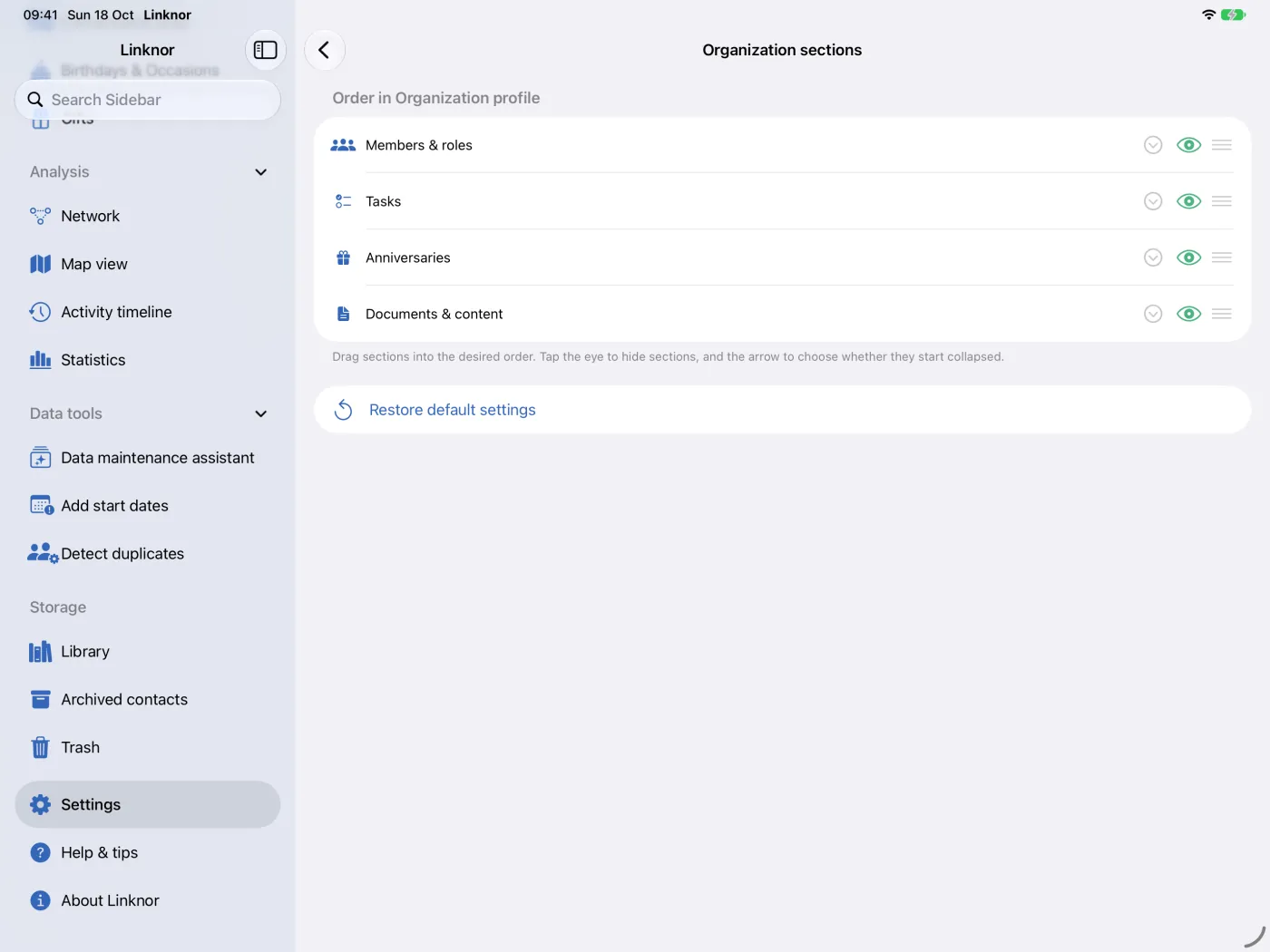Click the Tasks row reorder handle

click(1222, 201)
